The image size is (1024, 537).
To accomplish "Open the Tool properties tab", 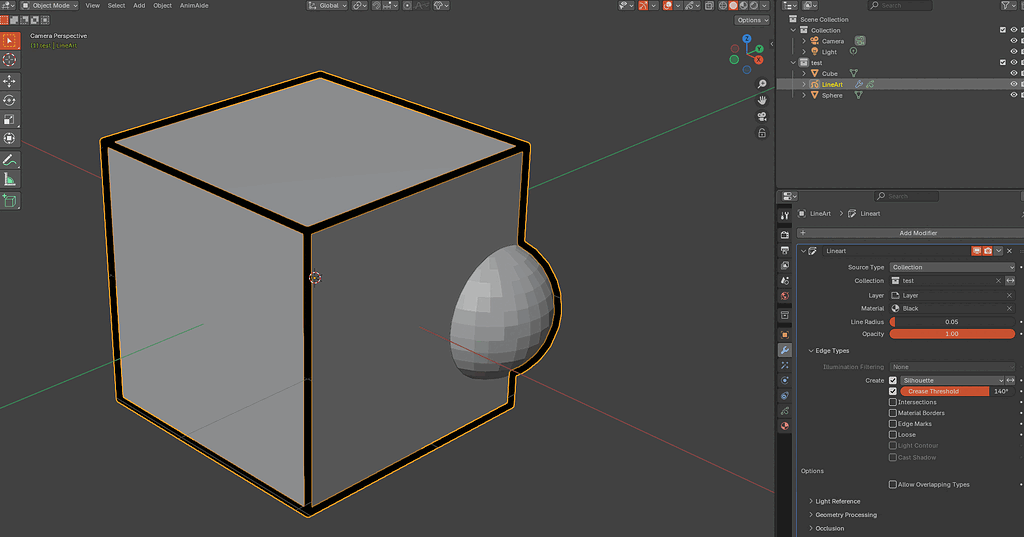I will point(784,216).
